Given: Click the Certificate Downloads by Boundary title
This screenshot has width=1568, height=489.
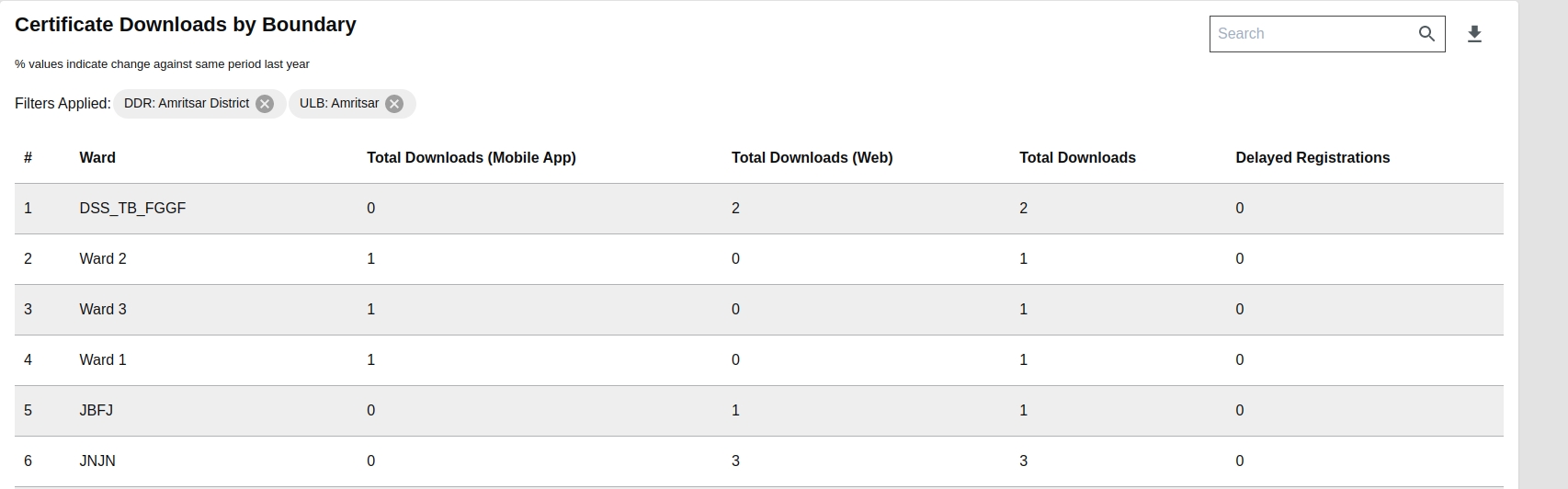Looking at the screenshot, I should (x=186, y=25).
